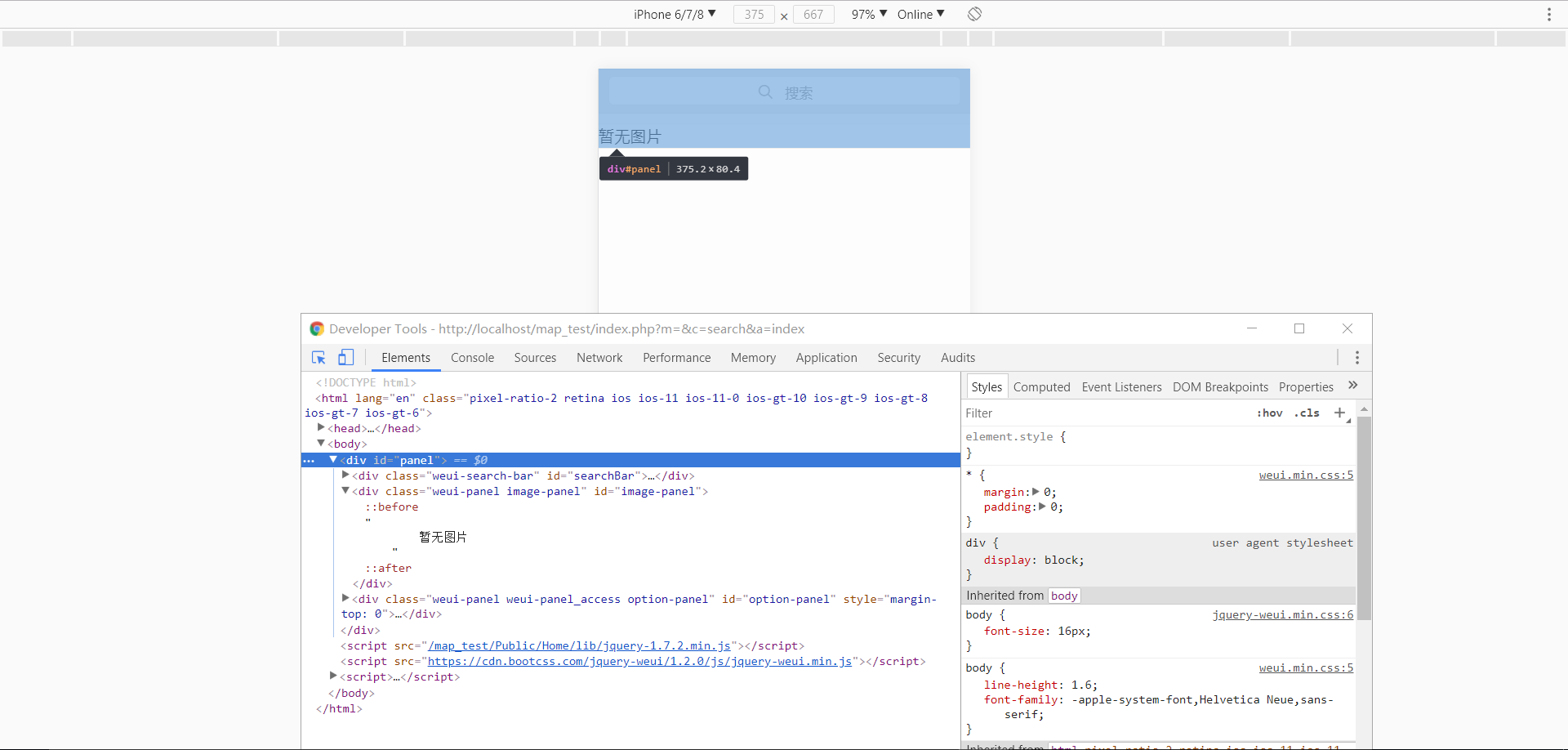The height and width of the screenshot is (750, 1568).
Task: Switch to the Console tab
Action: coord(472,358)
